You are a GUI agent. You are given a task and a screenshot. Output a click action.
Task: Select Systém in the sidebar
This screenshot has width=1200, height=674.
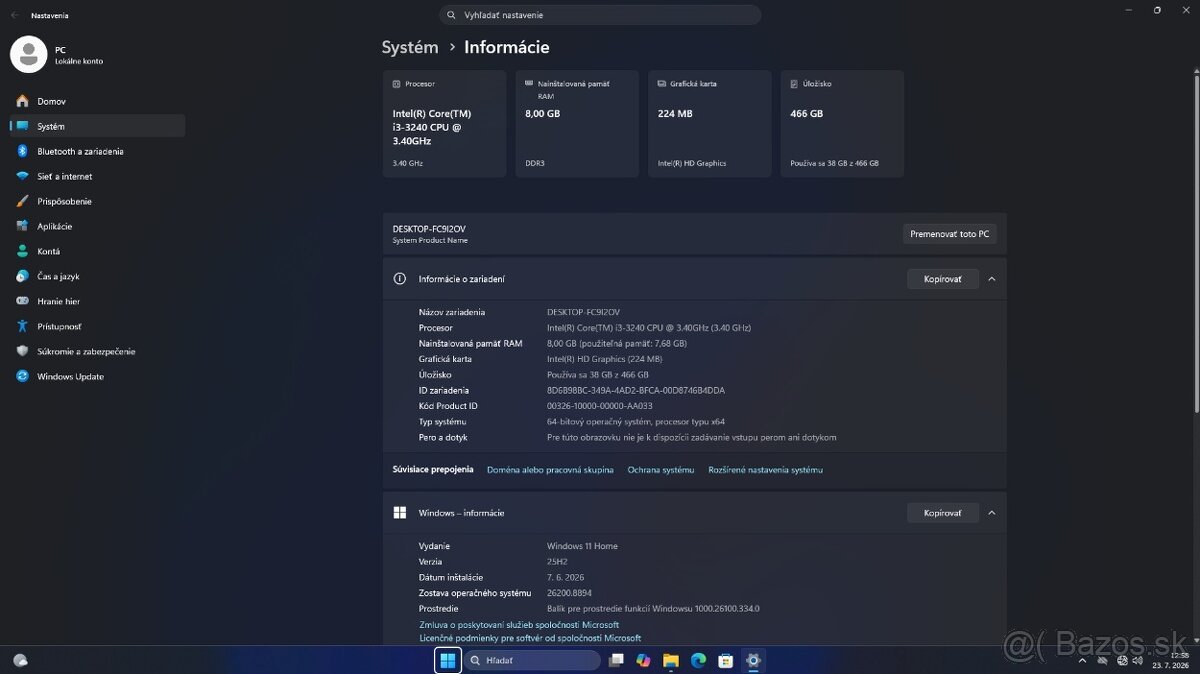coord(97,126)
